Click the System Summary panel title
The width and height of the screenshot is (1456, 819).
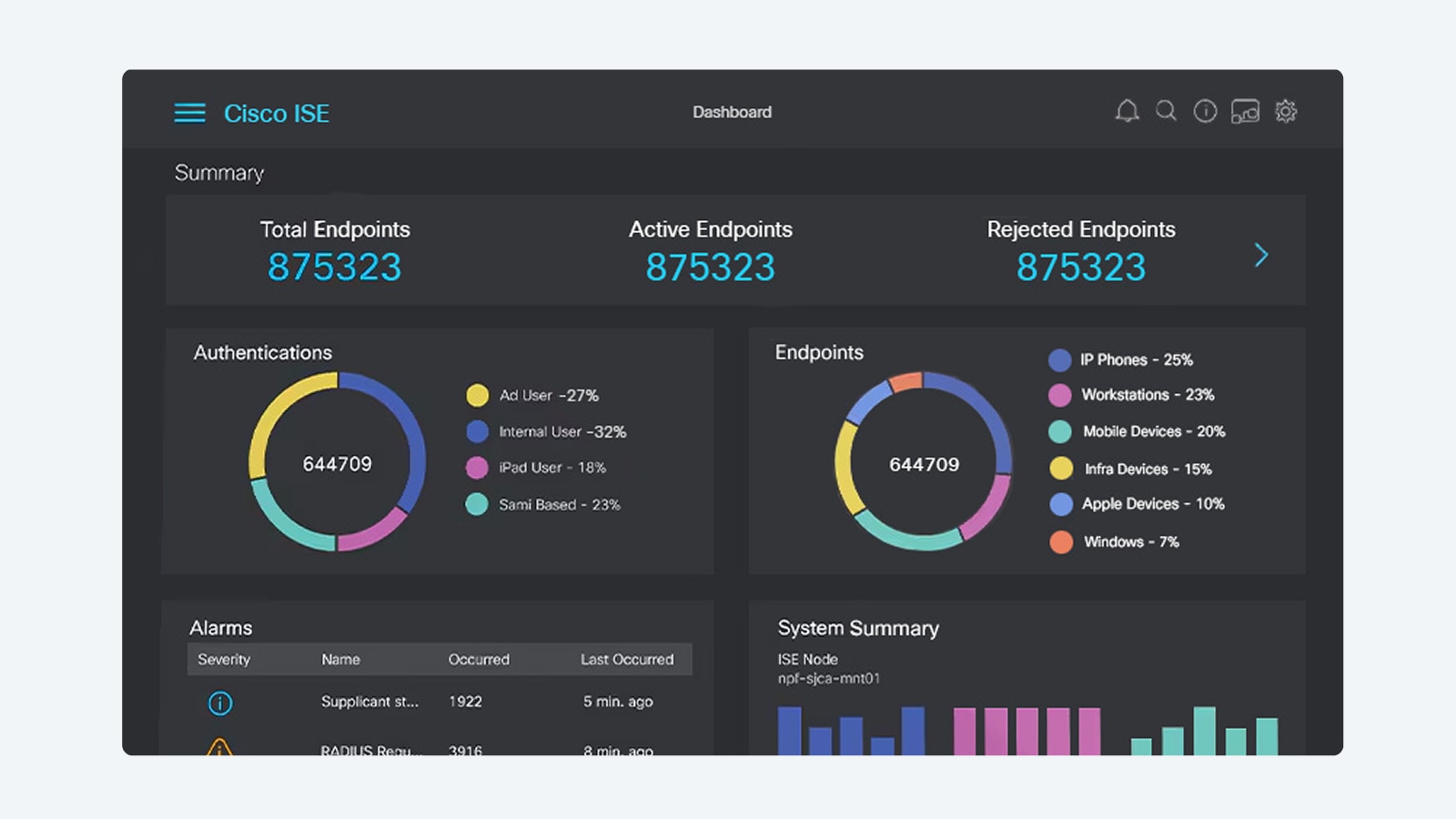pos(858,629)
